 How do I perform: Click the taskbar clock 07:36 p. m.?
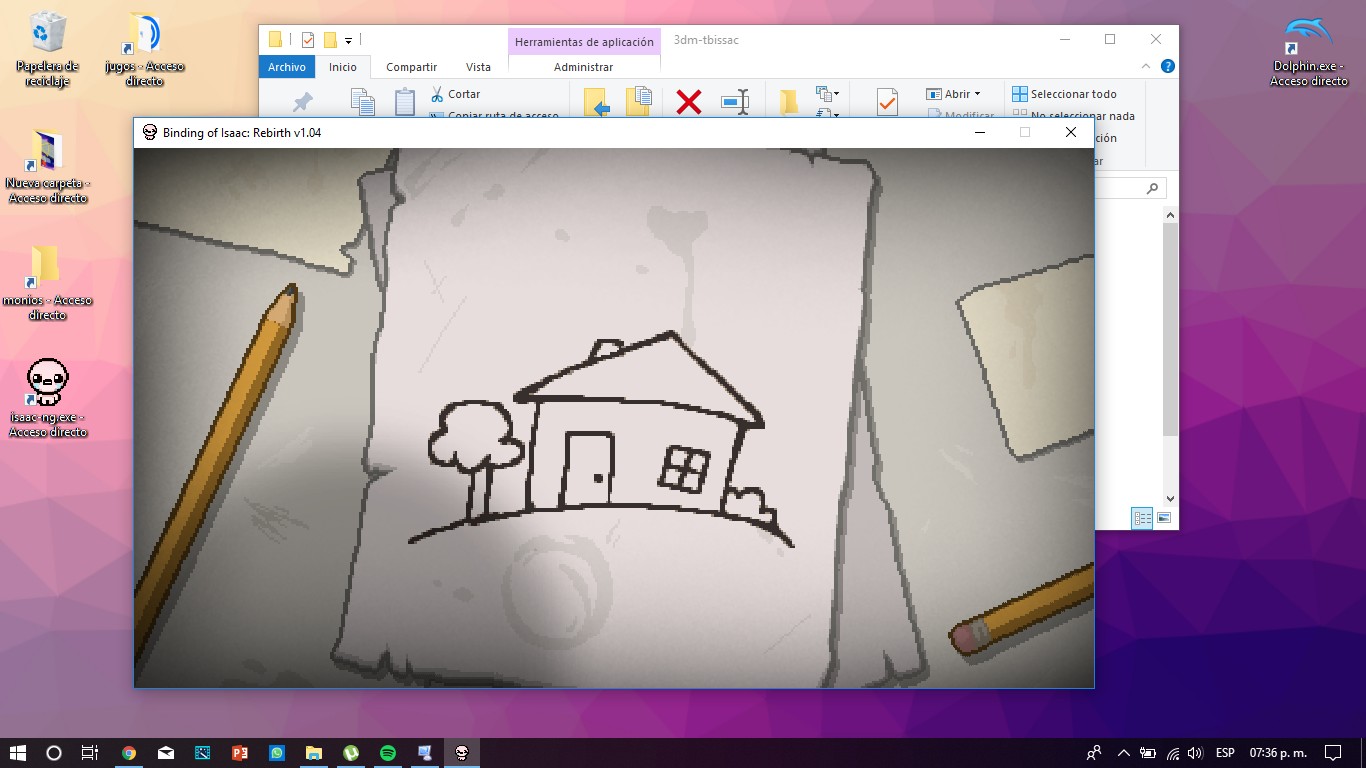[x=1278, y=753]
